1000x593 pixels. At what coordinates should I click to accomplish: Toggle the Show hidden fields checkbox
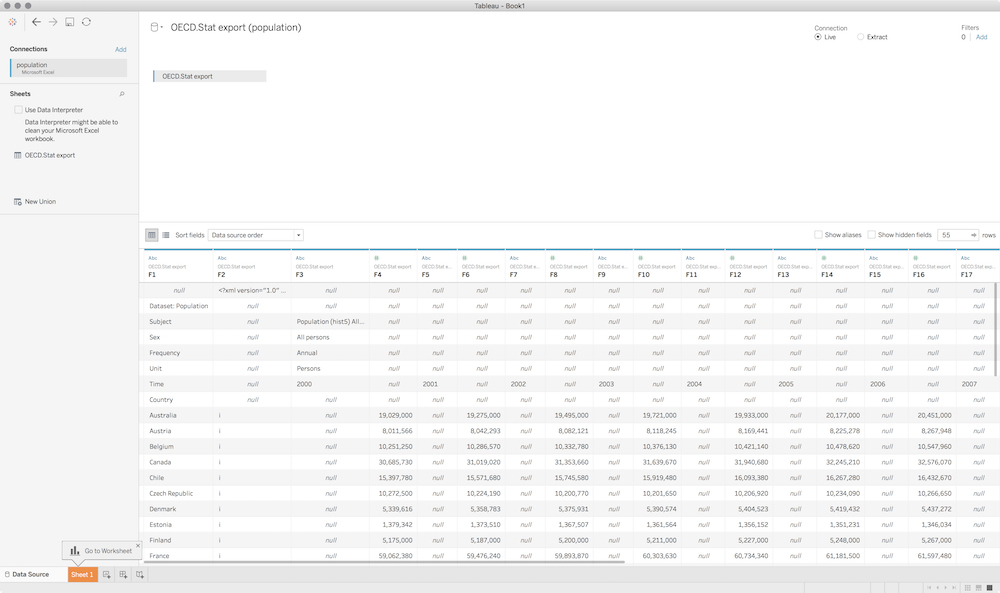tap(871, 235)
